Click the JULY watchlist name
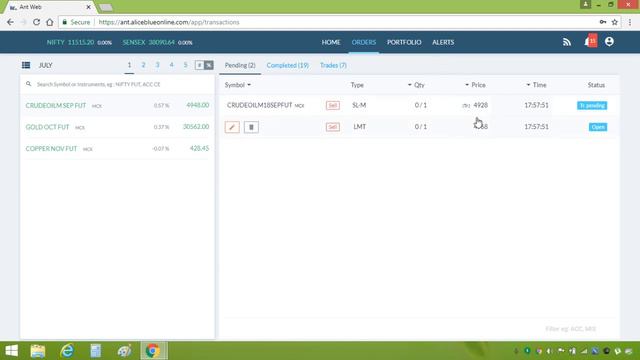The width and height of the screenshot is (640, 360). tap(45, 65)
